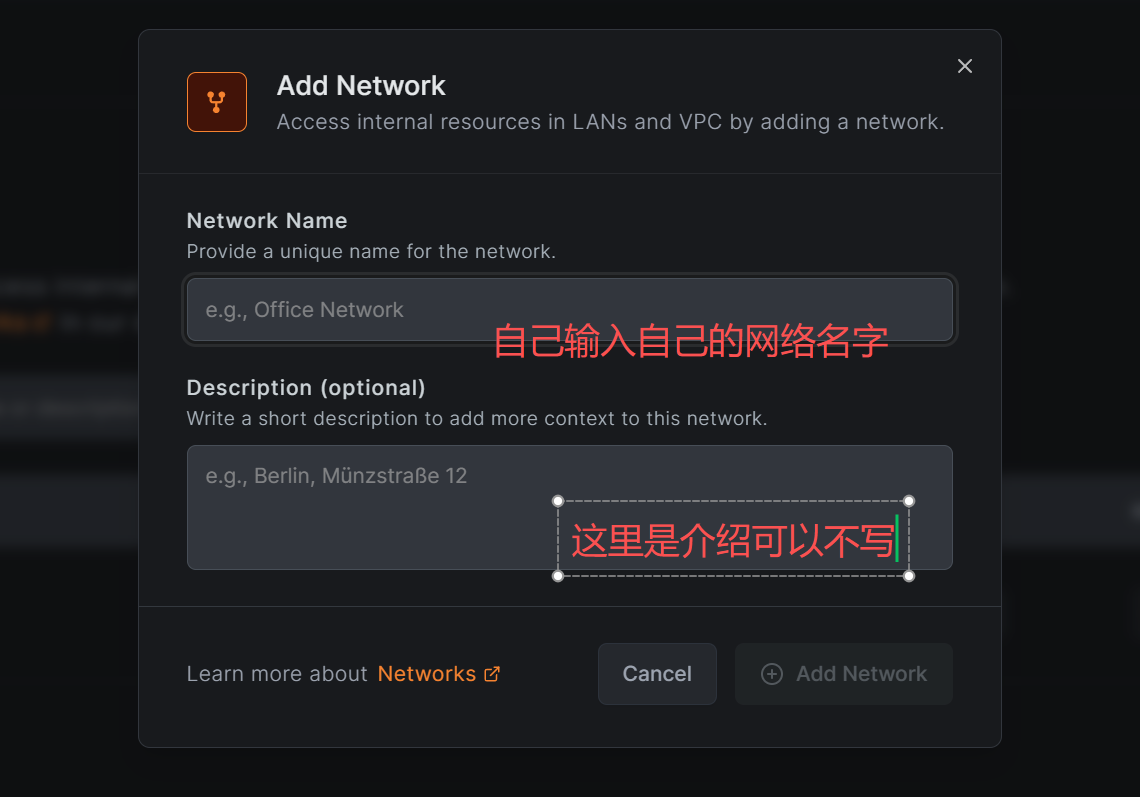Grab the top-left handle of the annotation box
1140x797 pixels.
(x=558, y=501)
